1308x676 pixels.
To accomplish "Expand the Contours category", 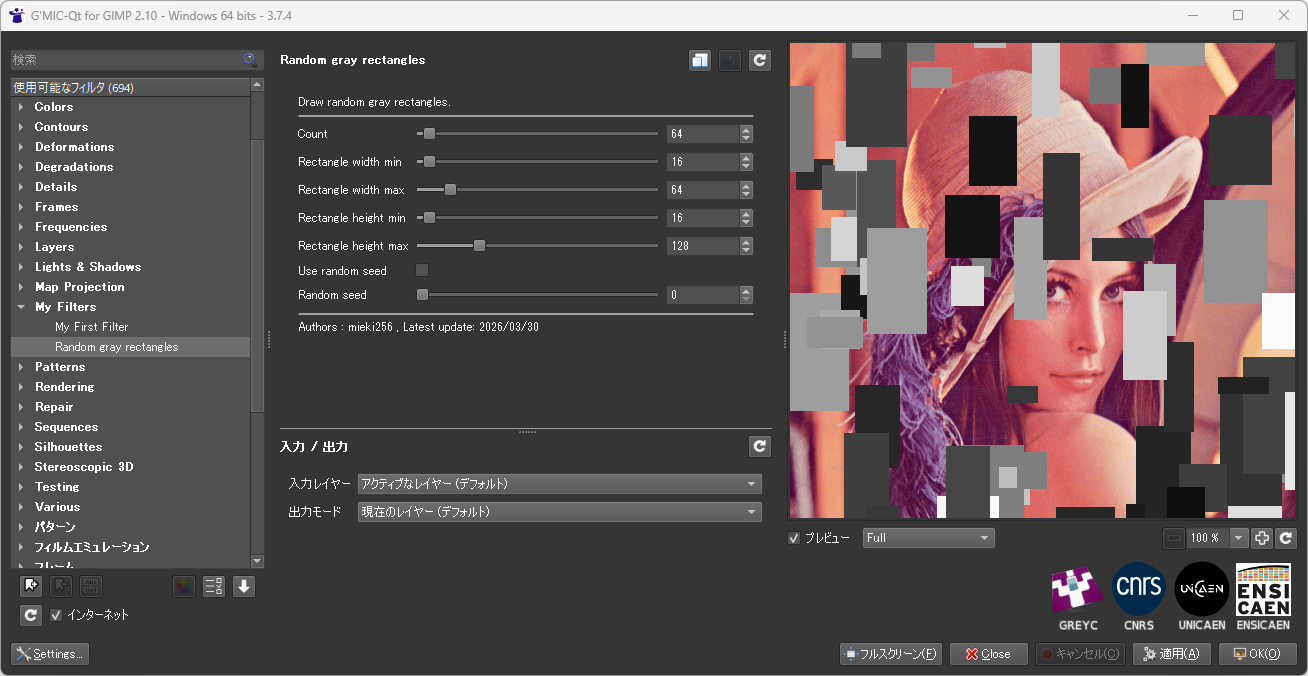I will (21, 127).
